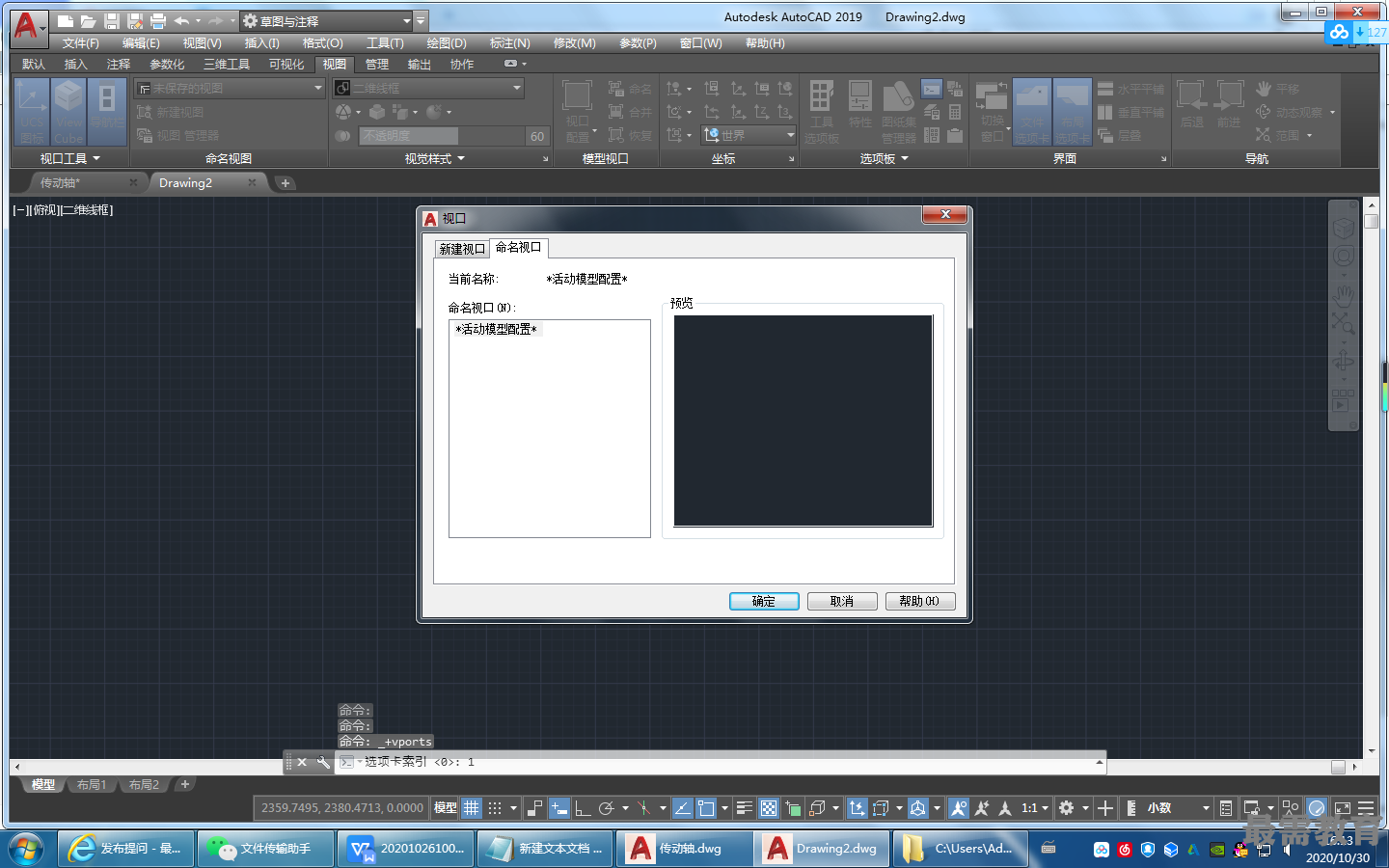Viewport: 1389px width, 868px height.
Task: Switch to the 布局1 layout tab
Action: point(92,785)
